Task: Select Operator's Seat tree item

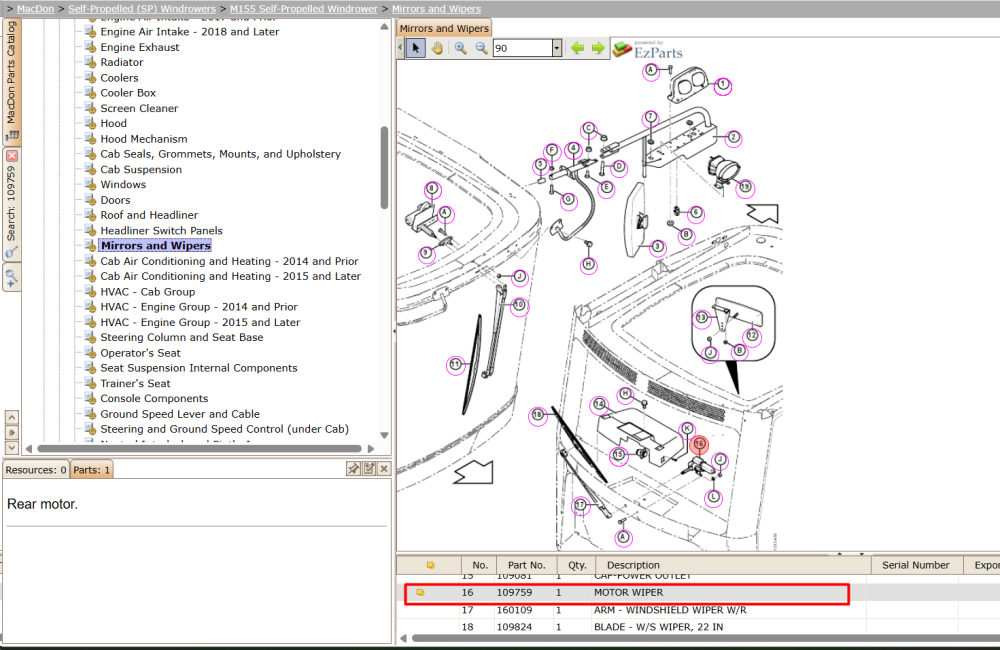Action: tap(140, 353)
